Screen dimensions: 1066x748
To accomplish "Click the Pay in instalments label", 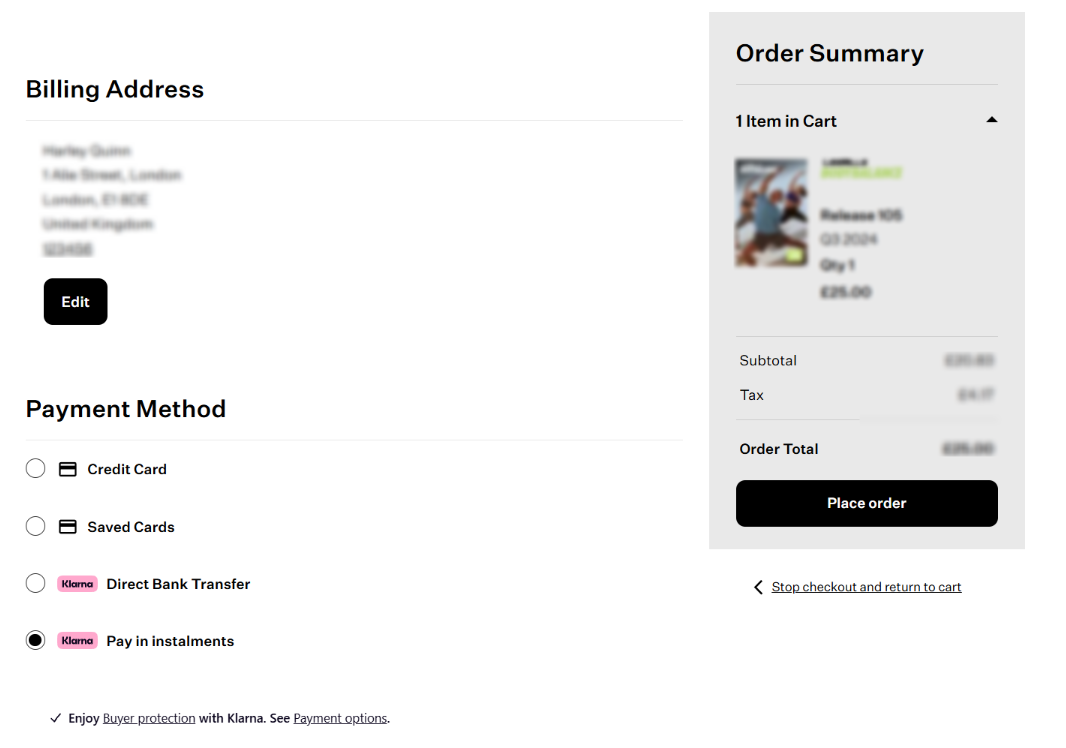I will pos(170,641).
